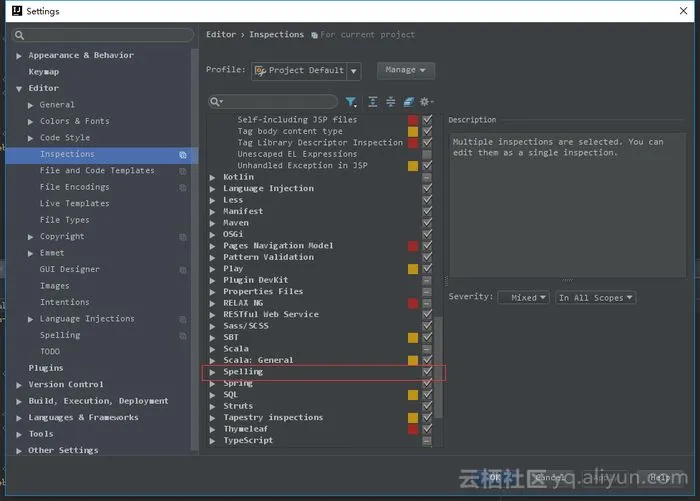Expand Version Control settings section
Viewport: 700px width, 501px height.
click(x=19, y=385)
